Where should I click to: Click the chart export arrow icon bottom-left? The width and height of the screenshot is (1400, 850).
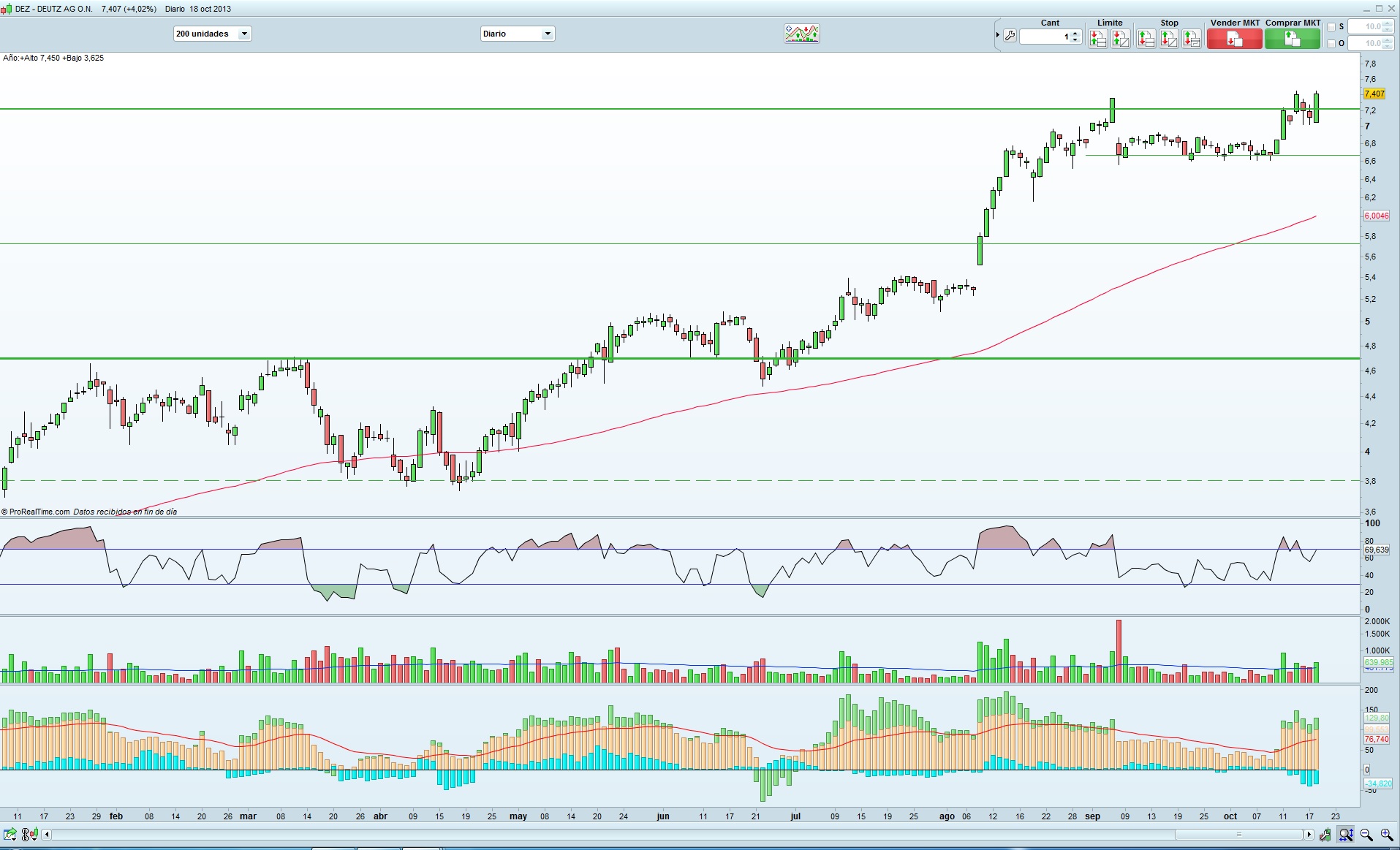9,832
